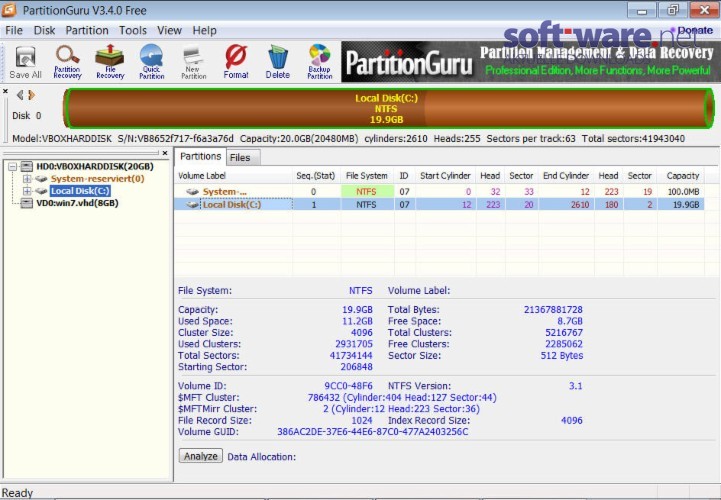Go to the previous disk with the left arrow
The image size is (721, 500).
click(20, 95)
